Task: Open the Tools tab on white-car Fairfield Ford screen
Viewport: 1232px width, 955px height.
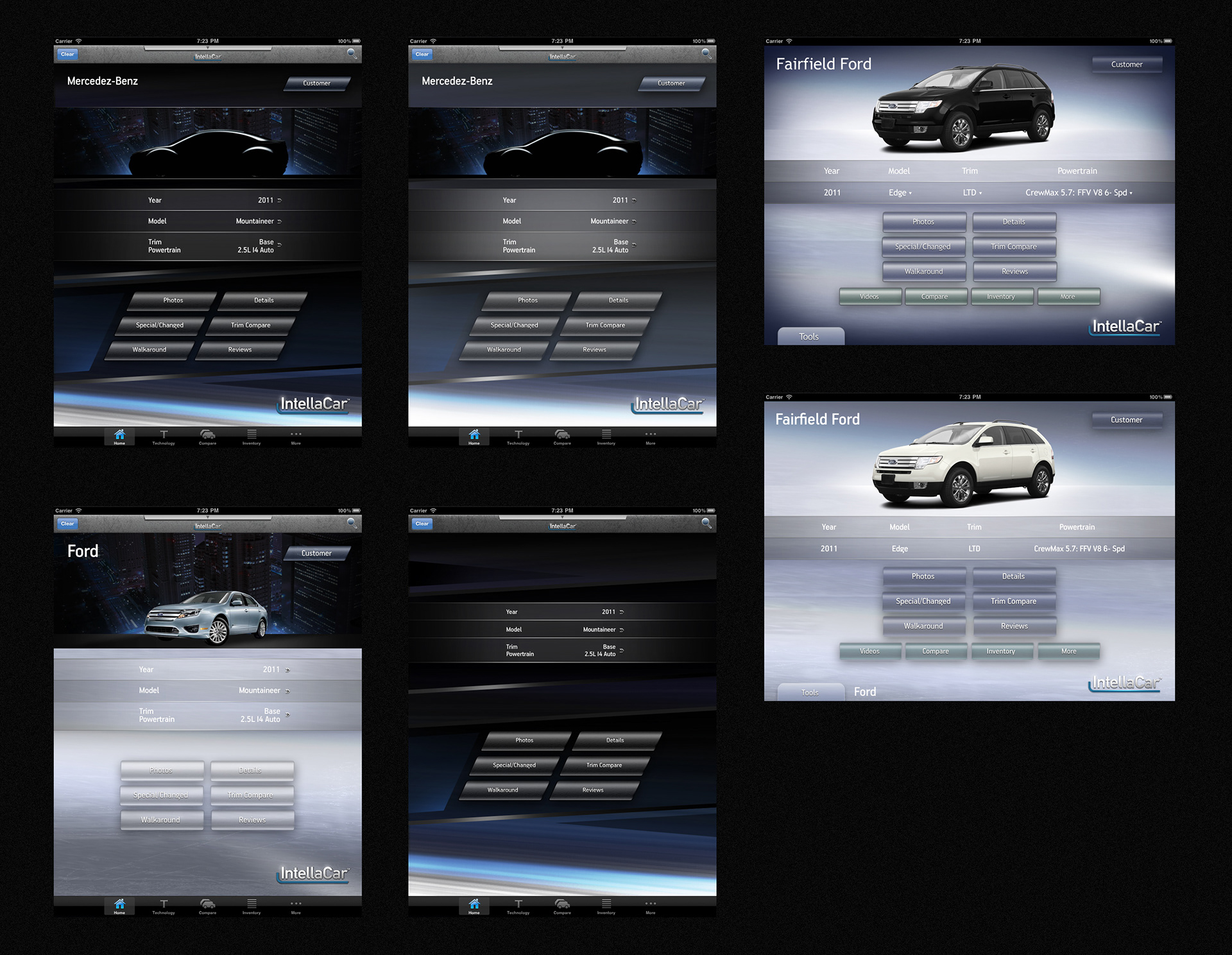Action: click(810, 693)
